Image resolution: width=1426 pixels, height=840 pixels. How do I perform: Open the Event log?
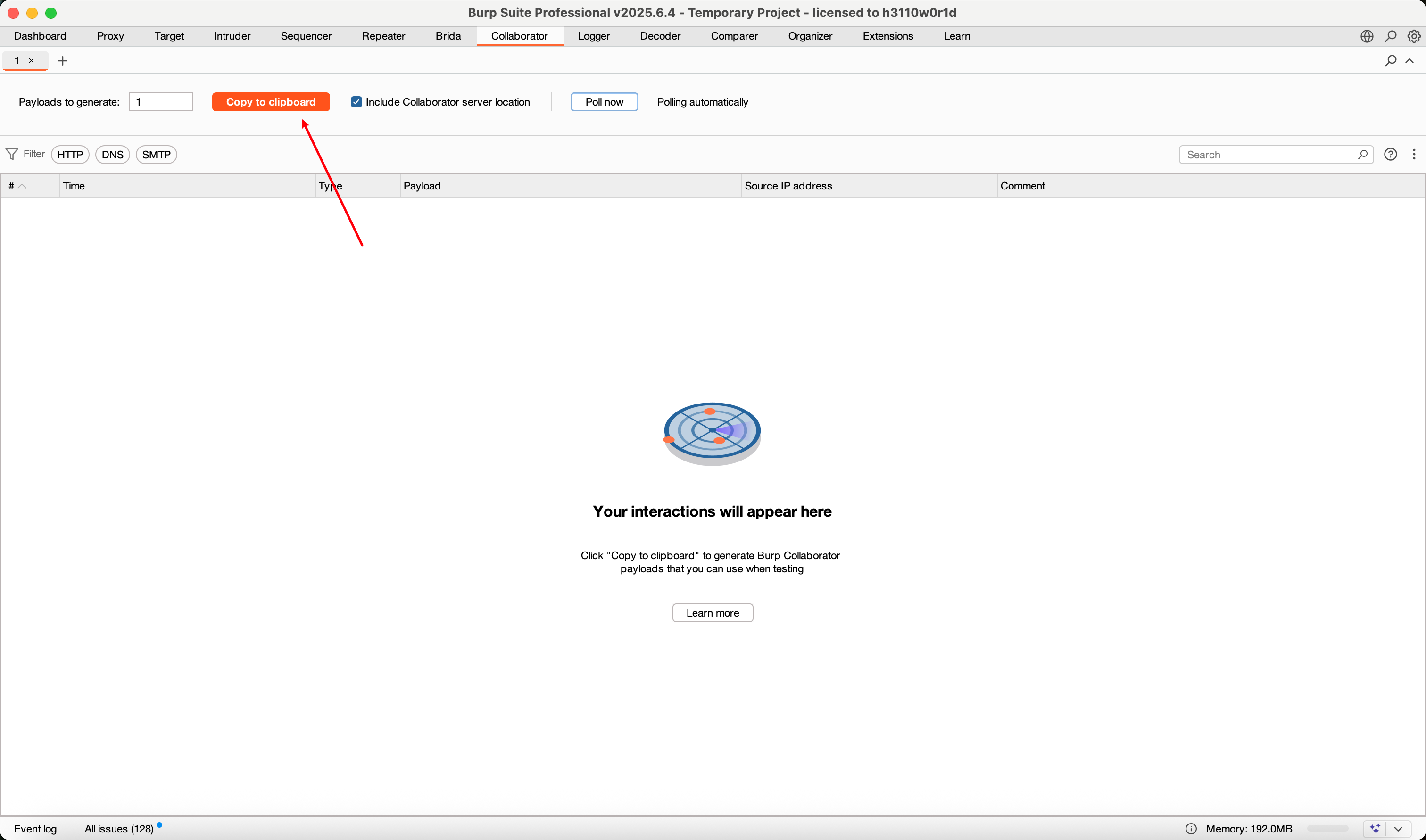(x=35, y=829)
